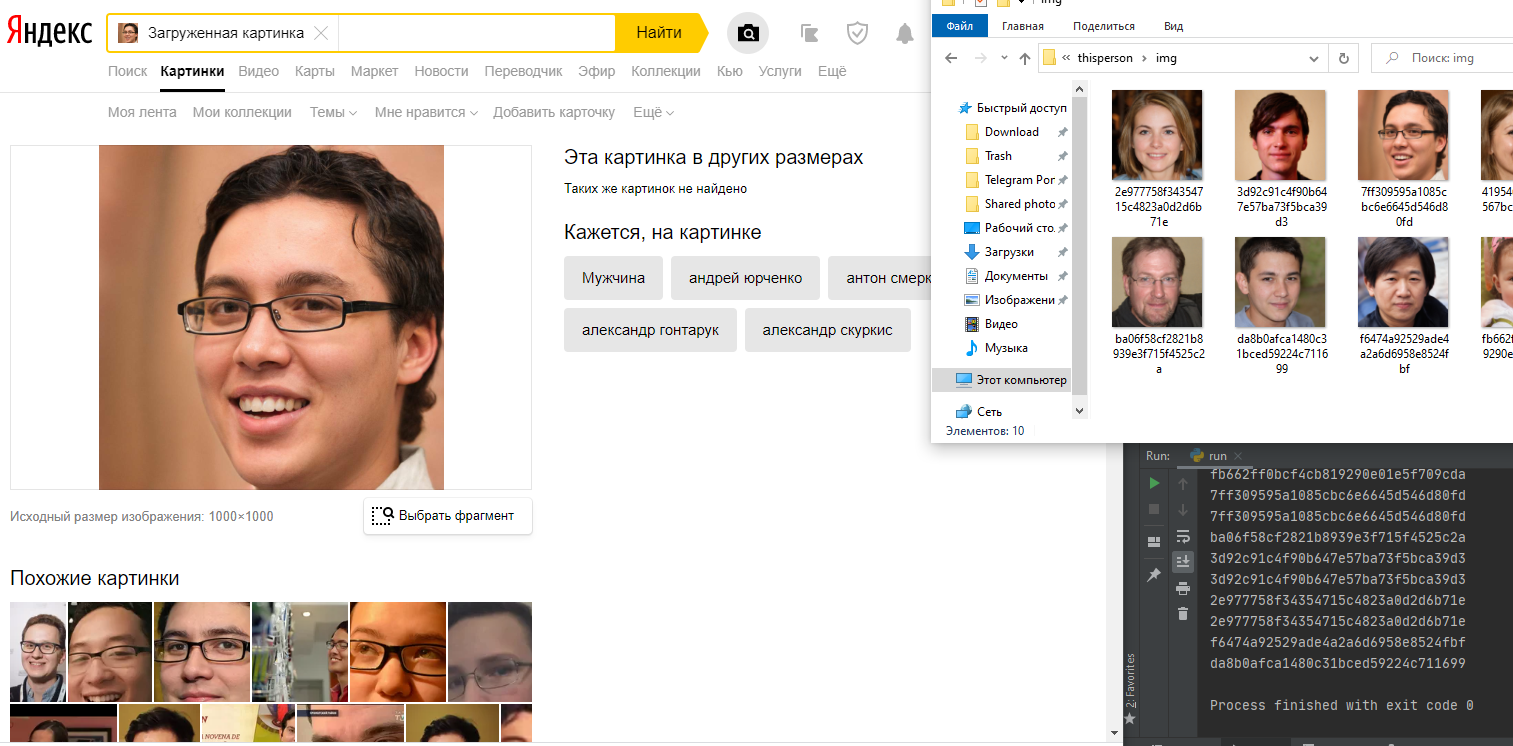Click the refresh button in Explorer address bar
Viewport: 1513px width, 746px height.
(x=1344, y=58)
